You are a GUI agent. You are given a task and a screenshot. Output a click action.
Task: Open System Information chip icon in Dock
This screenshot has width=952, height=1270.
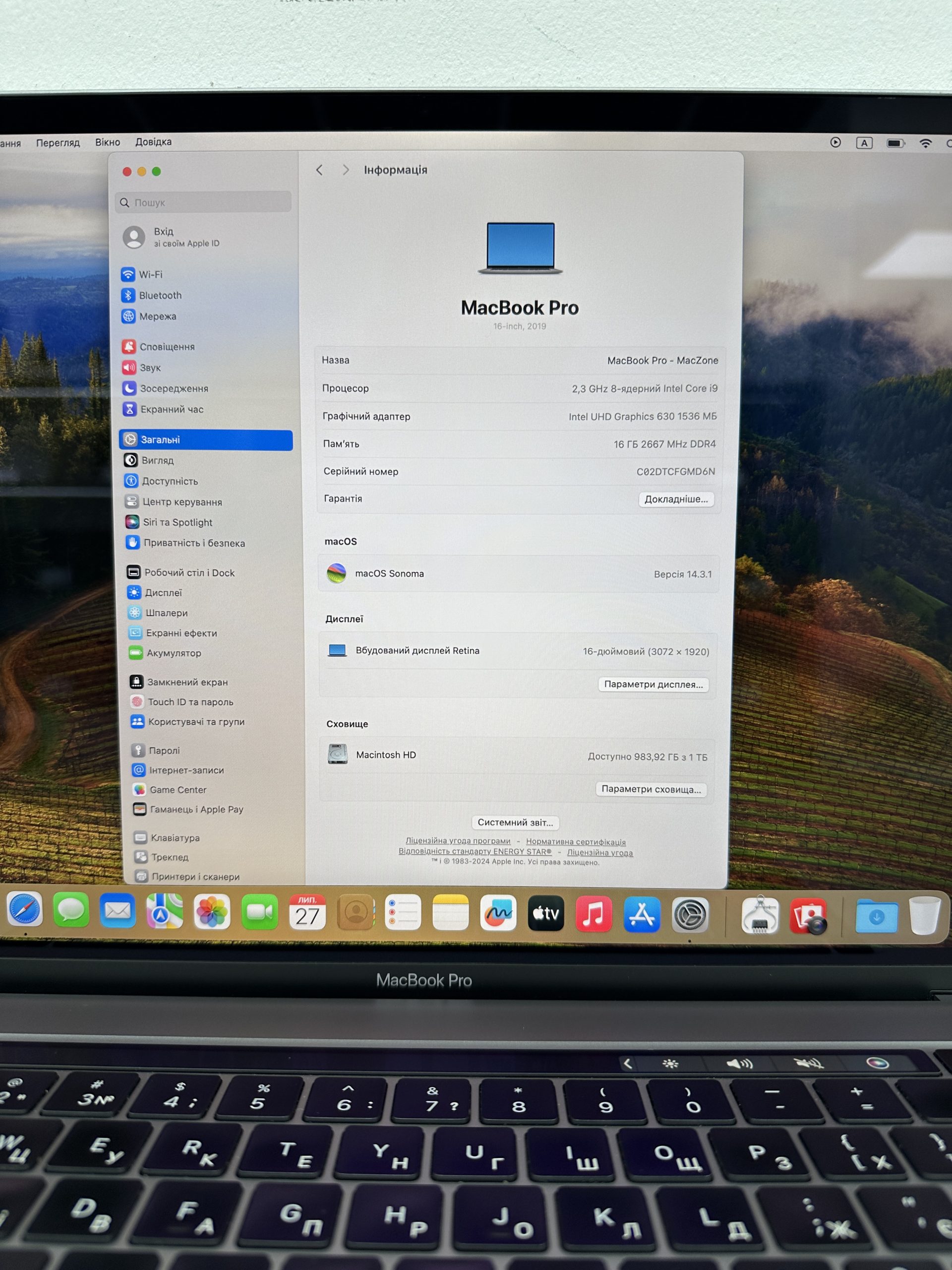click(x=760, y=915)
